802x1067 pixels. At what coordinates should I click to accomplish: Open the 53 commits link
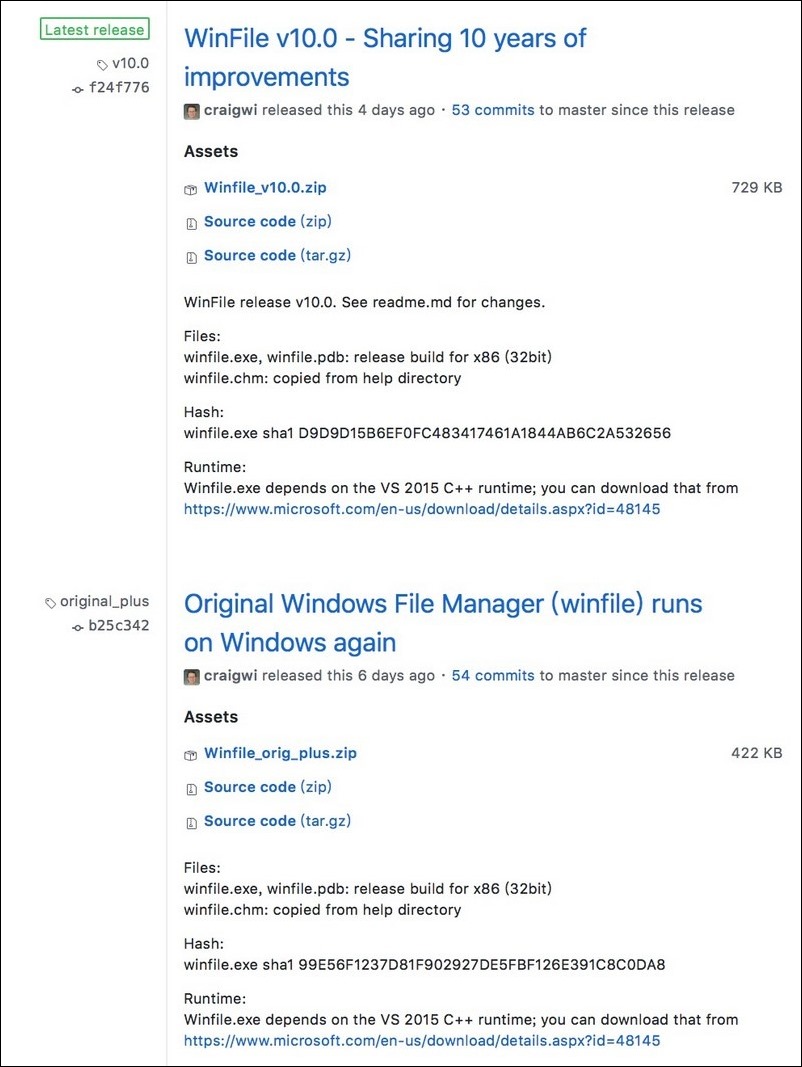[x=493, y=110]
